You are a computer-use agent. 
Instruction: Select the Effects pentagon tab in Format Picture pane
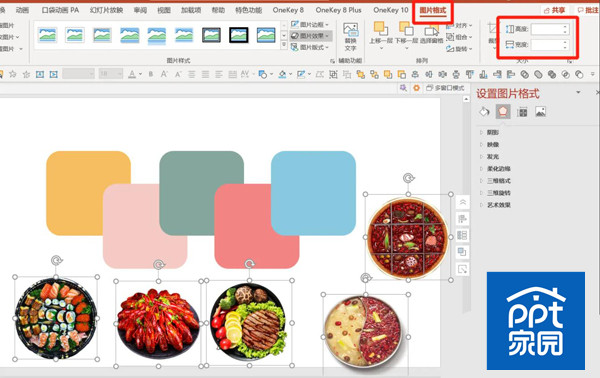[503, 112]
